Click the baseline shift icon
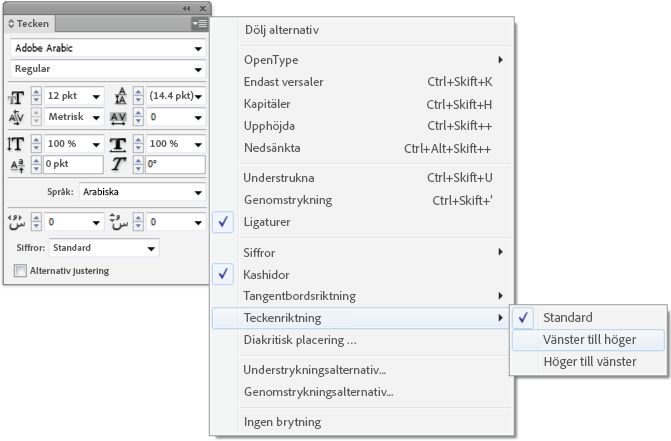 pos(17,165)
